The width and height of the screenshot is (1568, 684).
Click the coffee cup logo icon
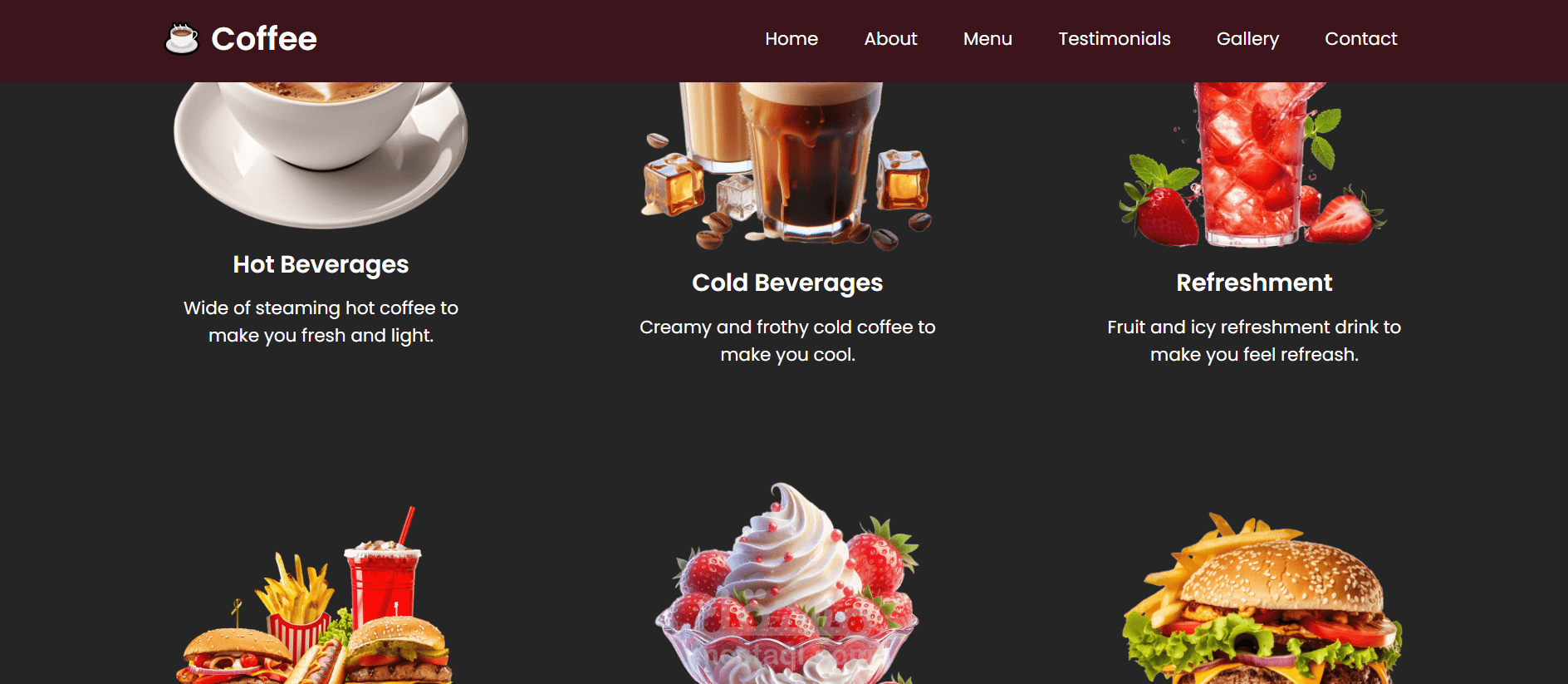(x=182, y=38)
